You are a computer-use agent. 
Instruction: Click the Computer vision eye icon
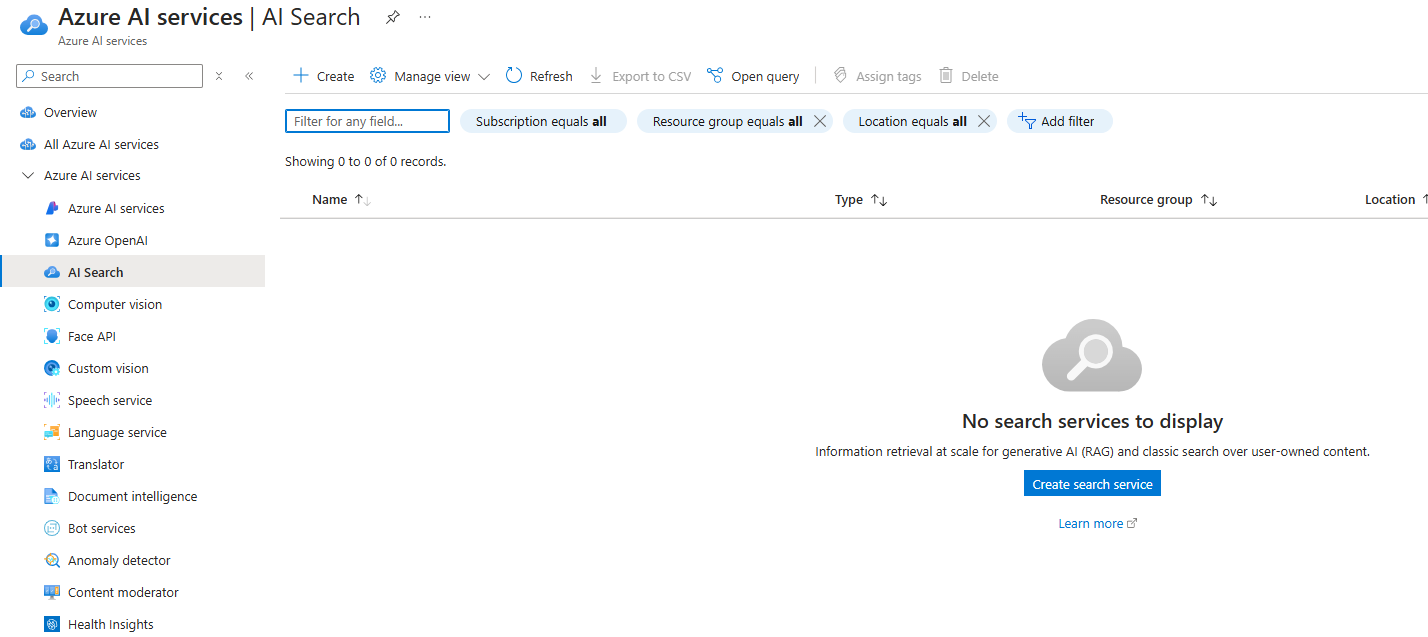(52, 305)
